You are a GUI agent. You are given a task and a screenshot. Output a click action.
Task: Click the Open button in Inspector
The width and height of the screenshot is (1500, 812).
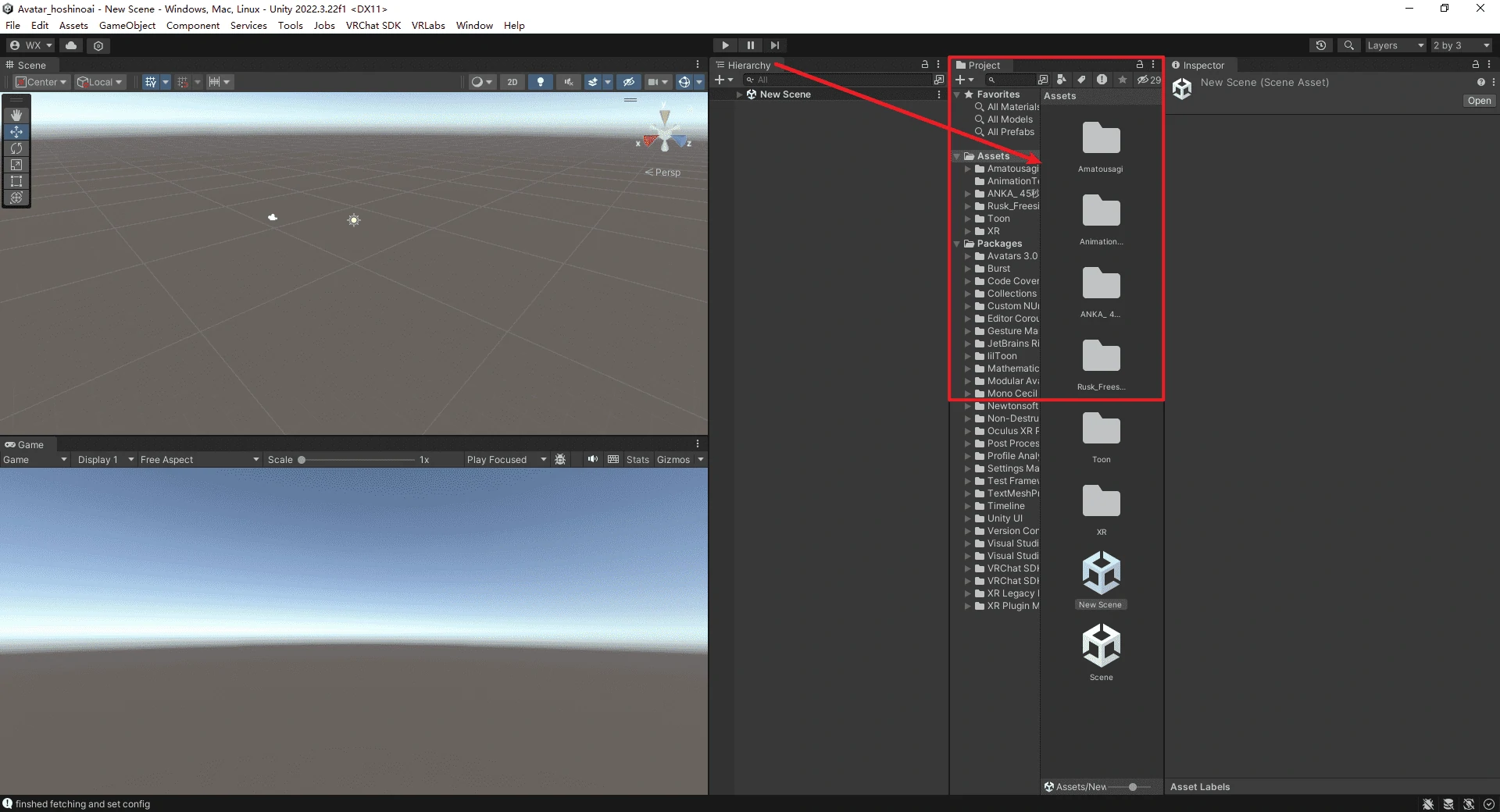pos(1478,101)
